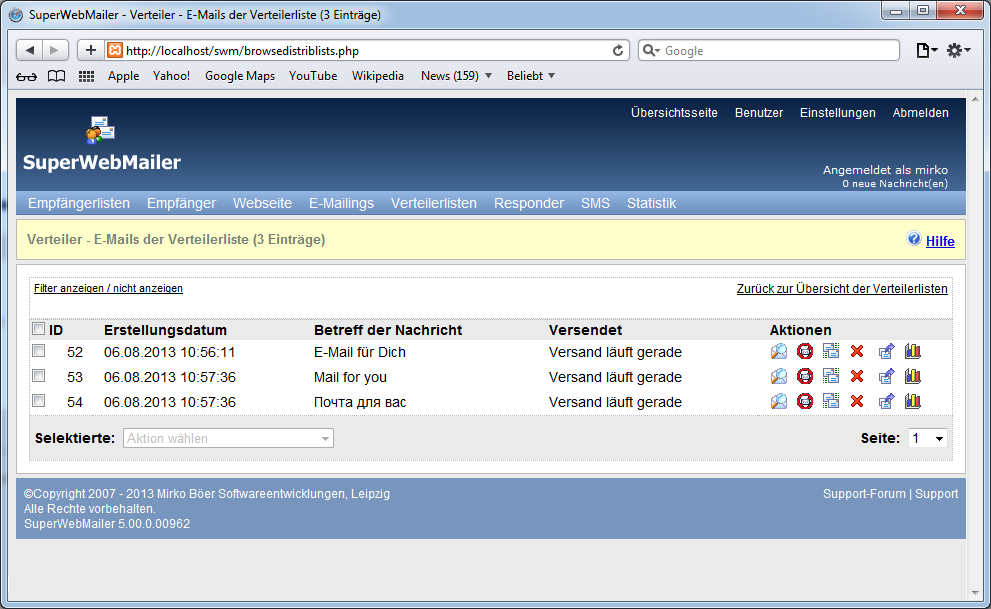
Task: Click the magnifier preview icon for ID 52
Action: pos(779,351)
